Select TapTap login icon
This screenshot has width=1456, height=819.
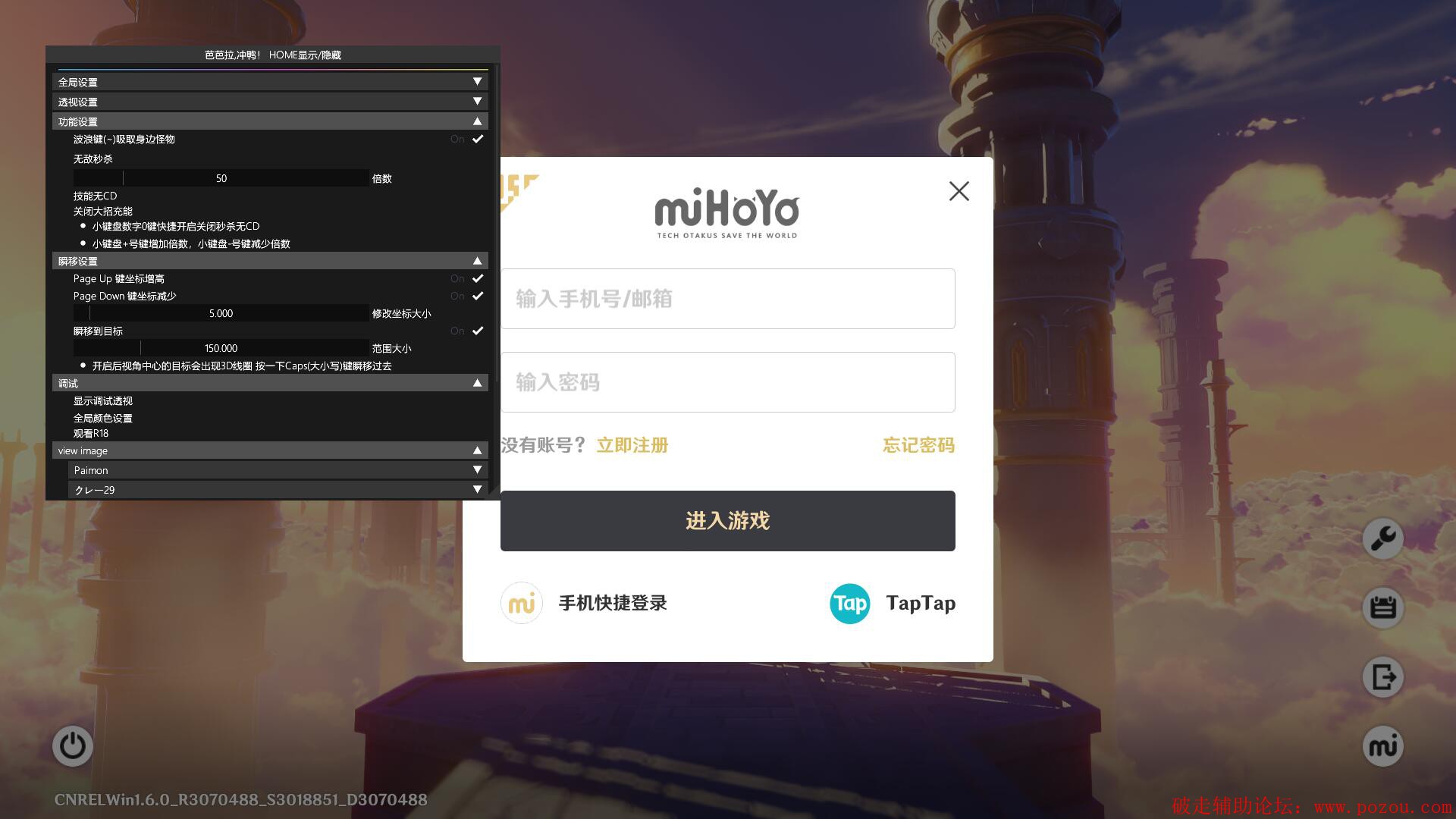point(849,604)
